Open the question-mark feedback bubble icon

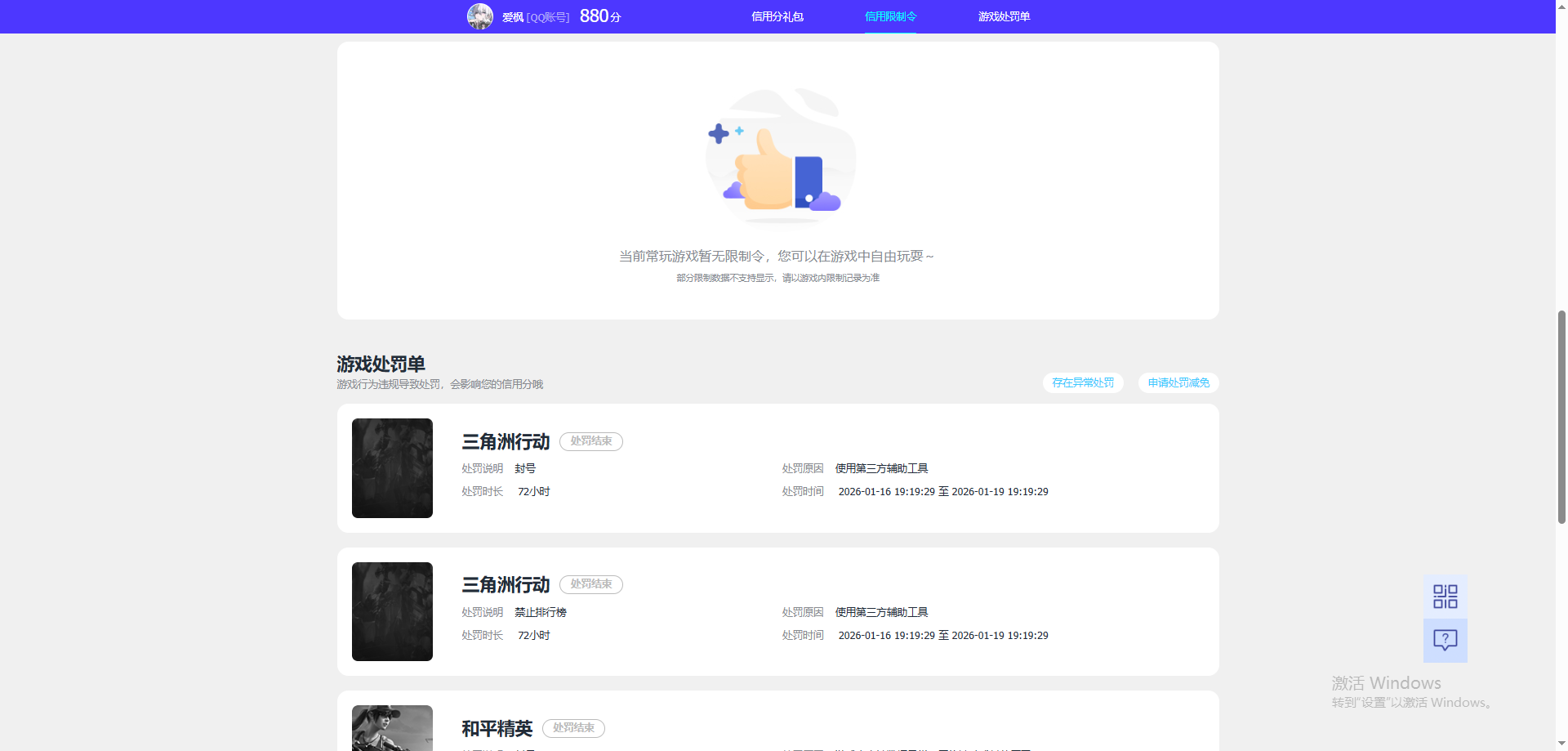click(x=1445, y=641)
